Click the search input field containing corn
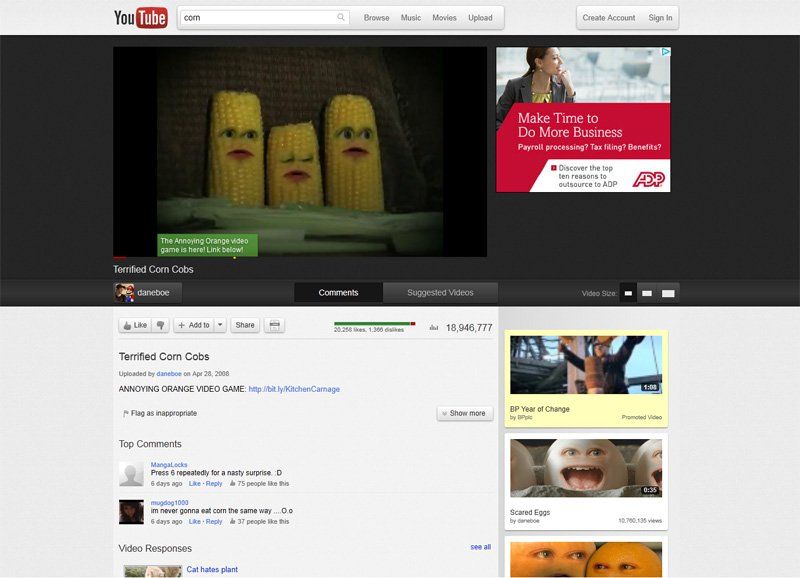This screenshot has height=578, width=800. [264, 17]
